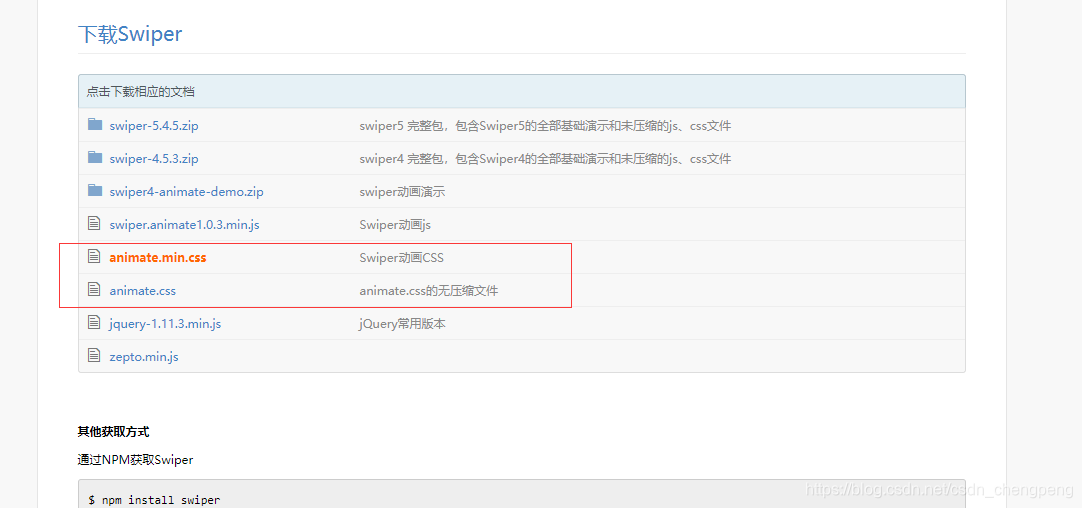
Task: Click the file icon beside zepto.min.js
Action: [x=95, y=356]
